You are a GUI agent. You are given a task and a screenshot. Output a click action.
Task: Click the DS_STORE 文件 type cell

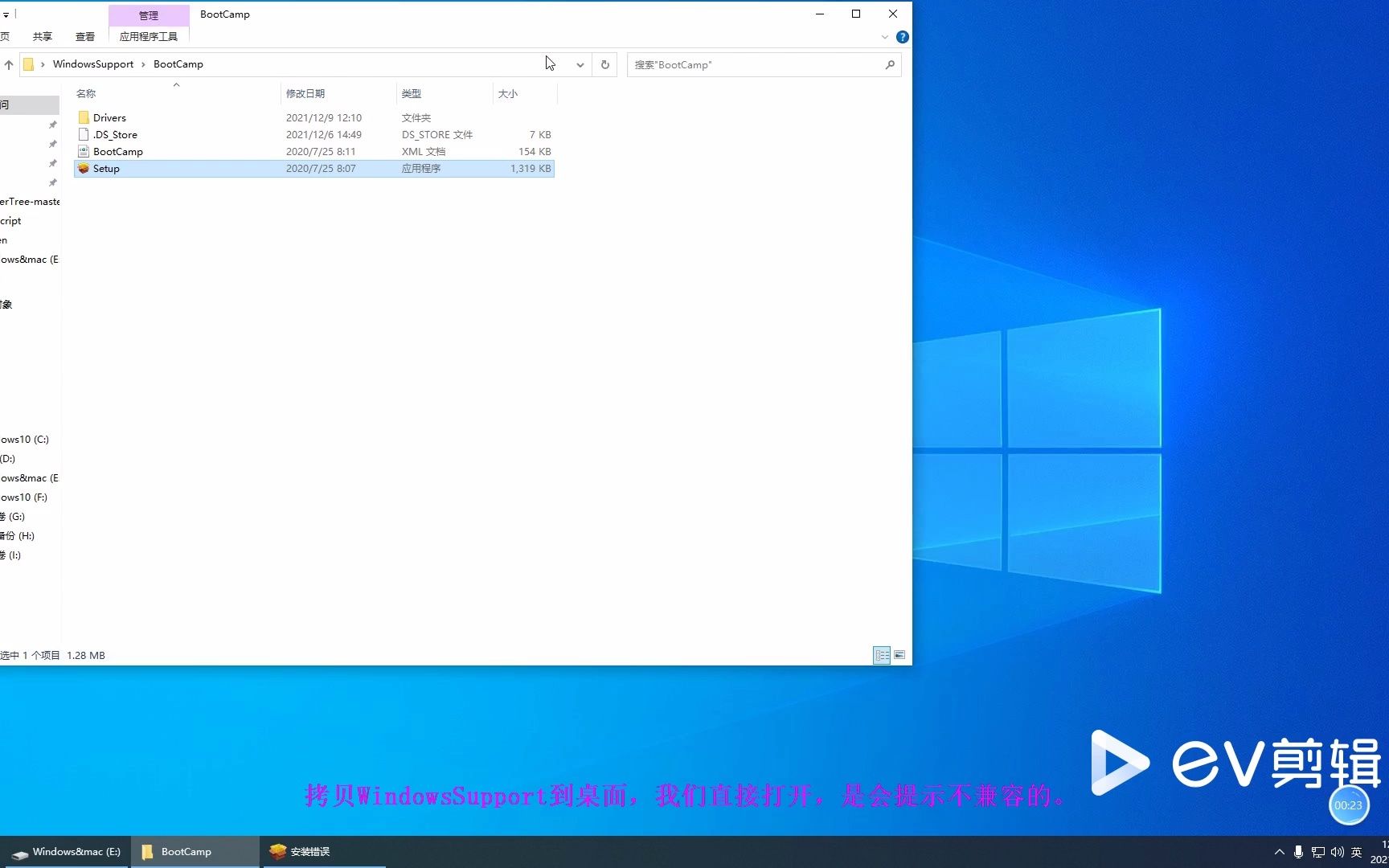coord(437,134)
